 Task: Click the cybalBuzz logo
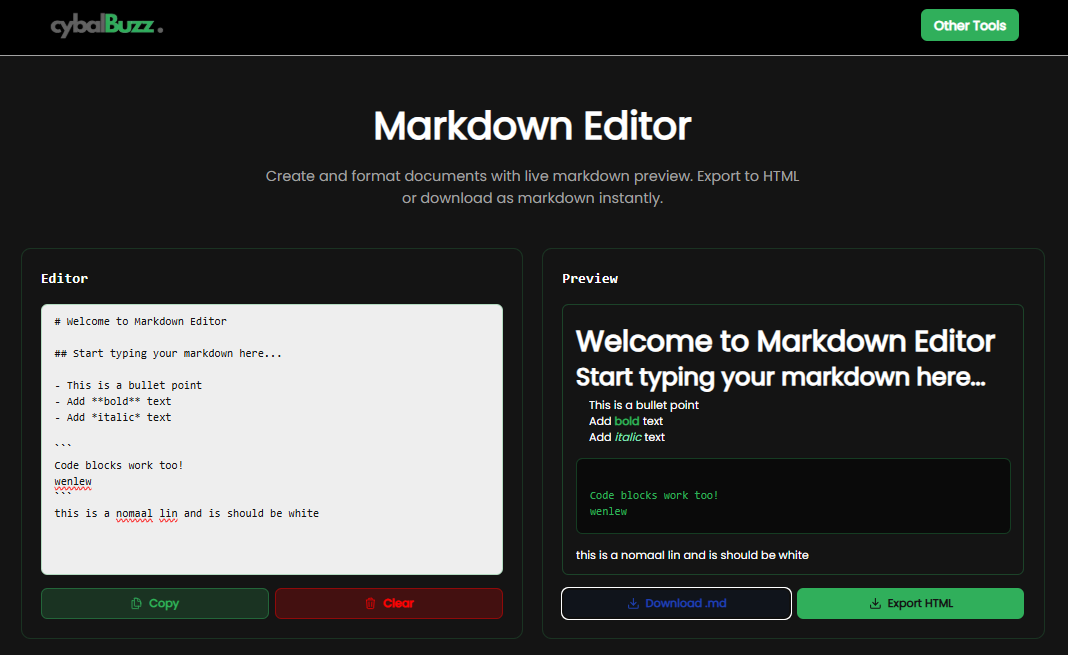[x=103, y=25]
